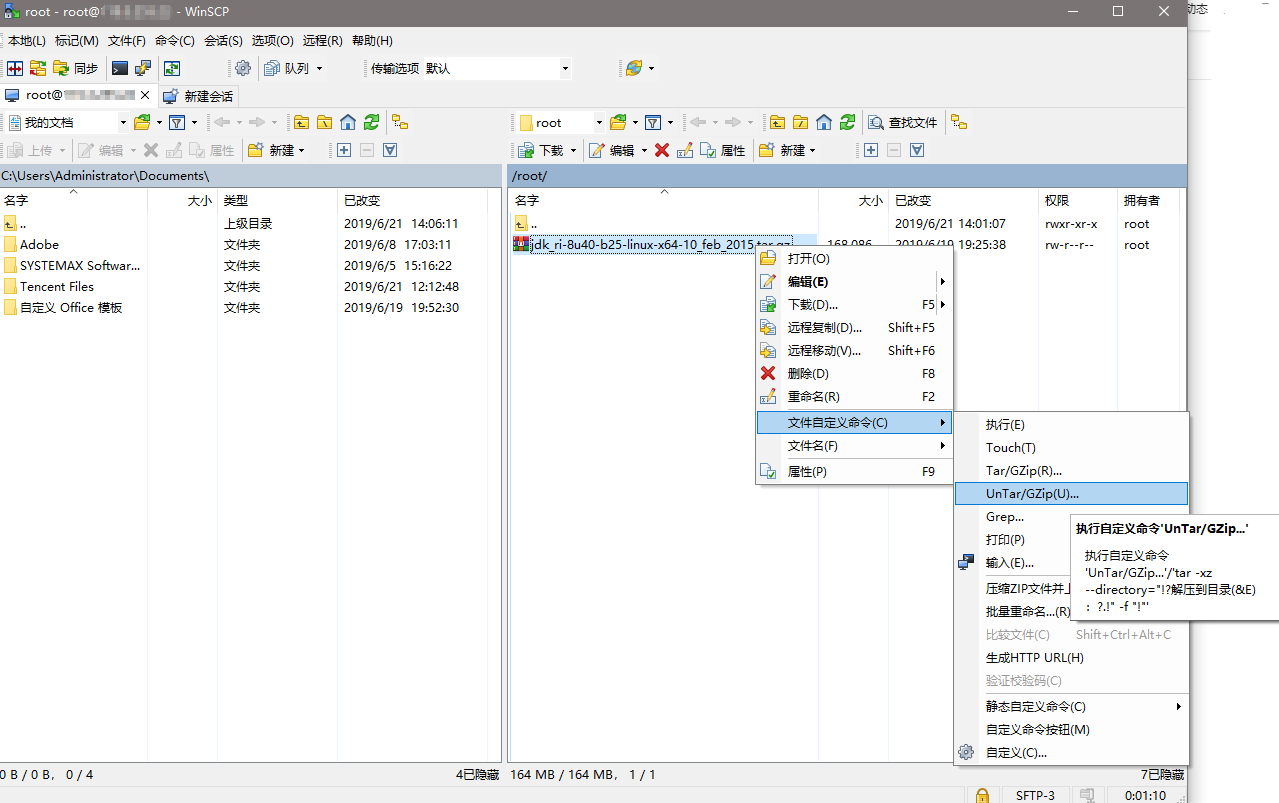Click the Preferences gear icon
This screenshot has height=803, width=1279.
243,68
